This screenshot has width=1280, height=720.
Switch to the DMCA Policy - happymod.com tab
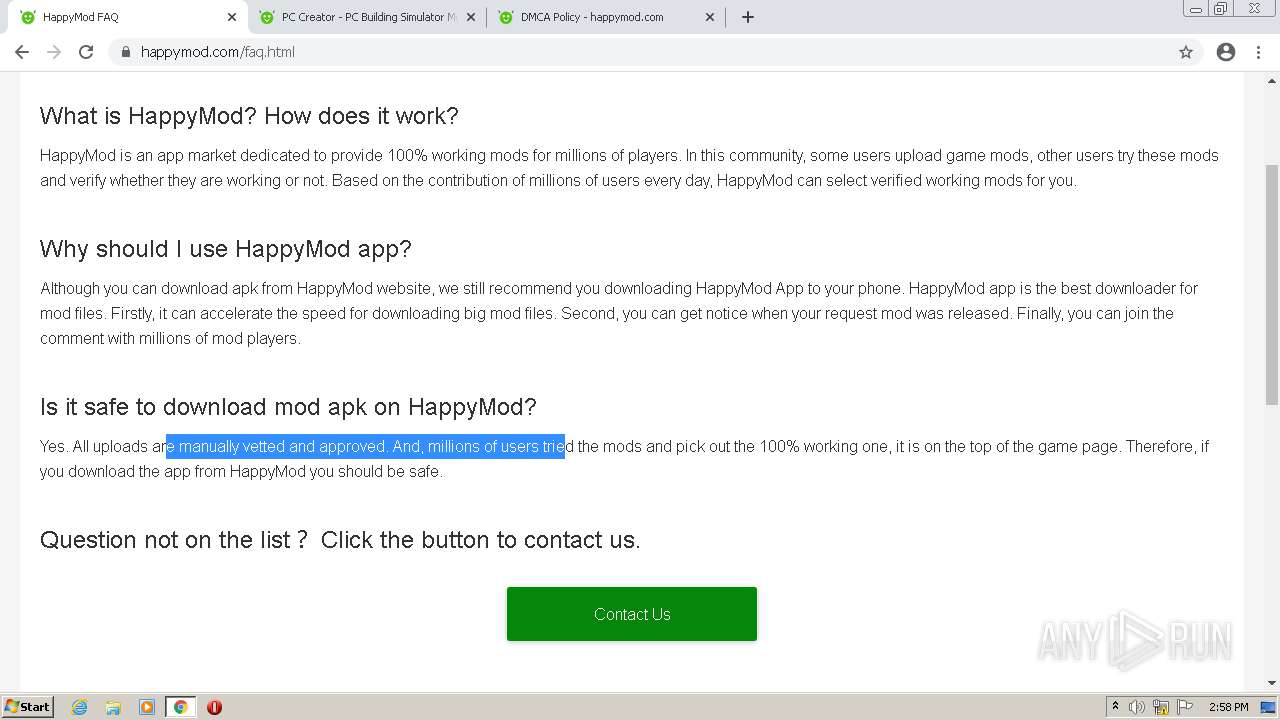click(605, 17)
